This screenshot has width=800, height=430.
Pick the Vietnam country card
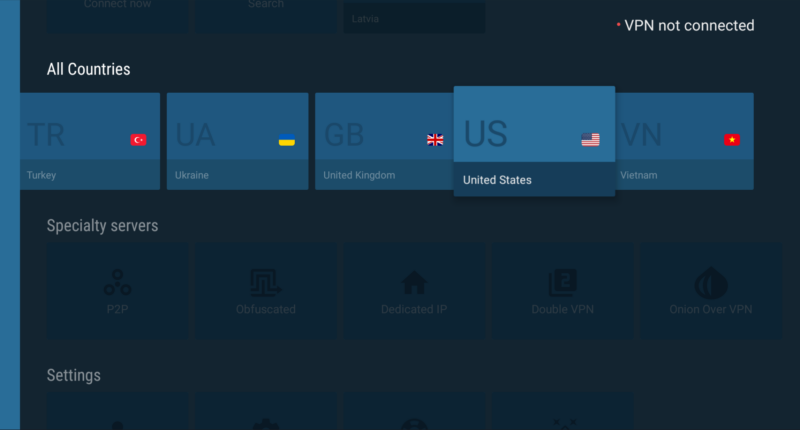pyautogui.click(x=684, y=141)
